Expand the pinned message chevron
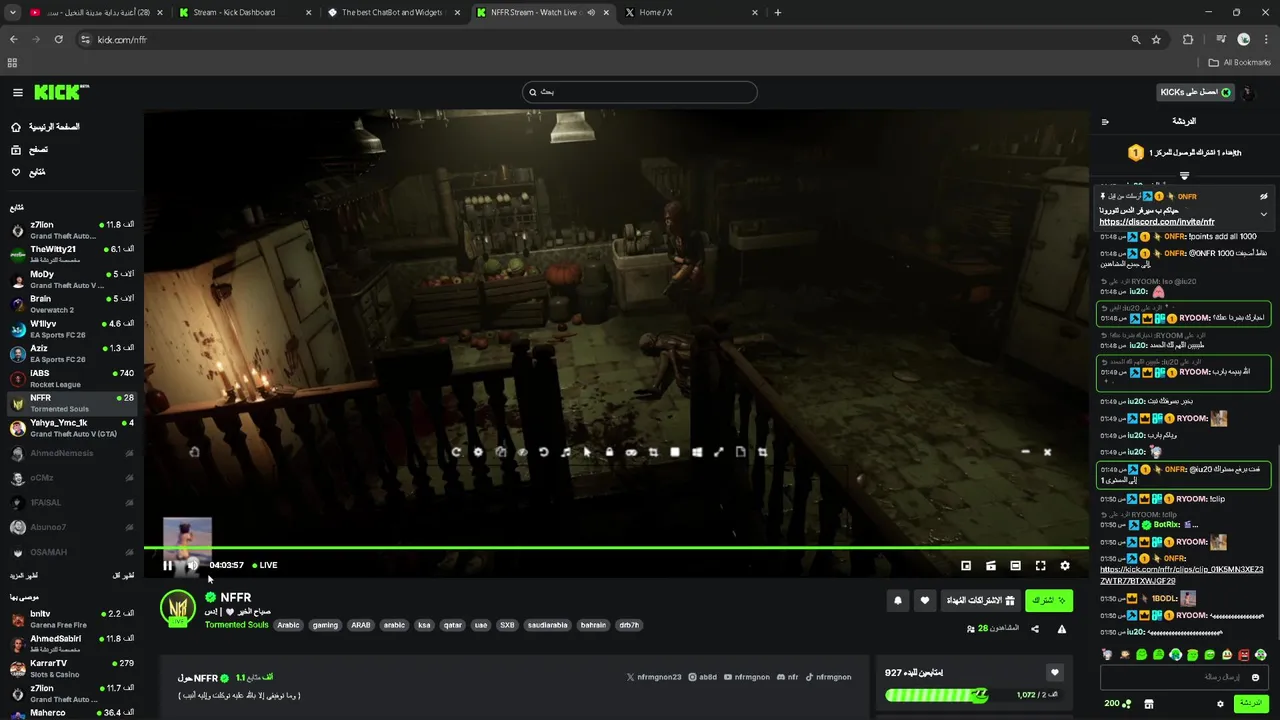This screenshot has height=720, width=1280. point(1263,214)
